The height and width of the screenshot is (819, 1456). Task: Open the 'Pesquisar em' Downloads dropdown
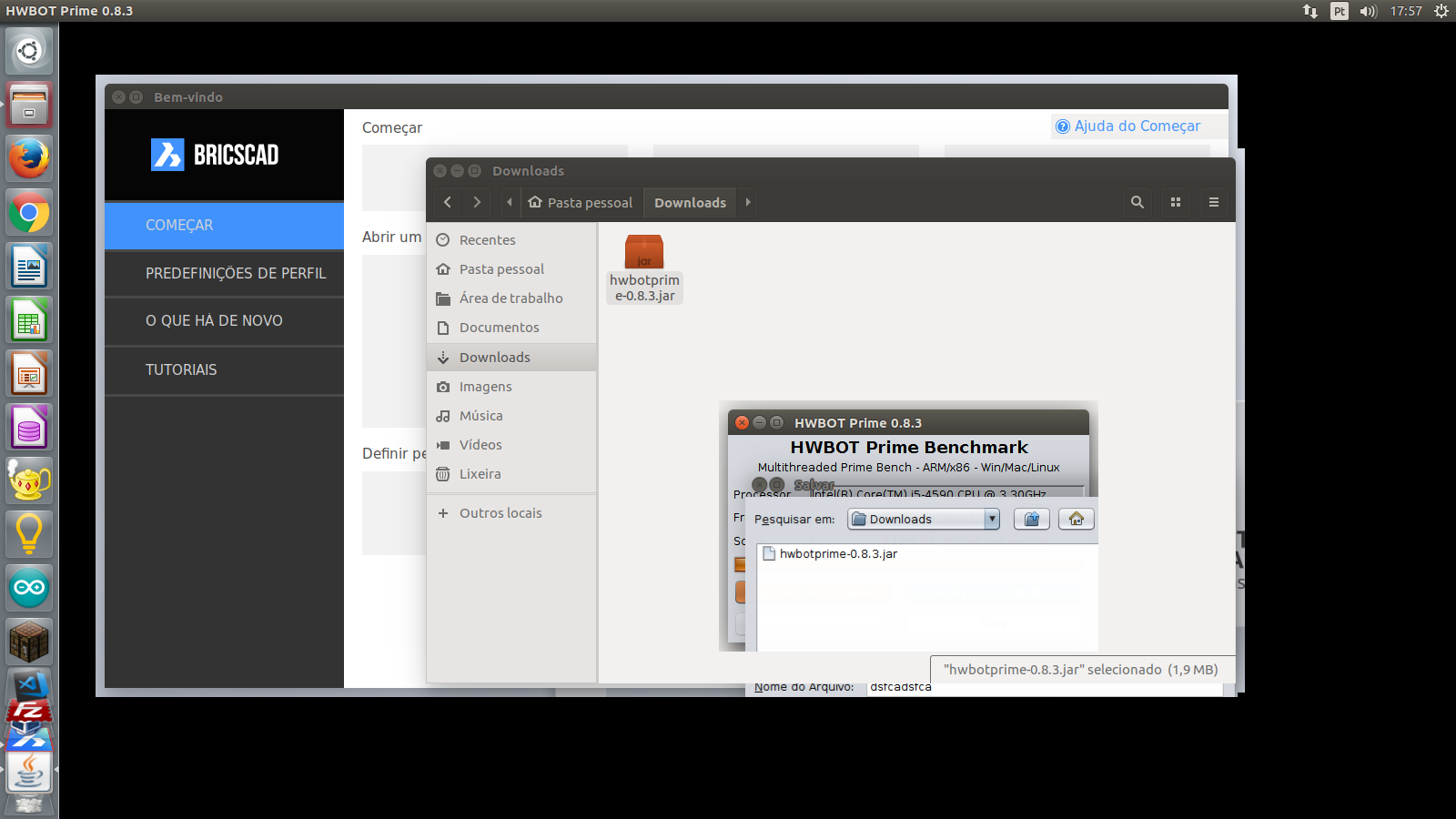(924, 519)
